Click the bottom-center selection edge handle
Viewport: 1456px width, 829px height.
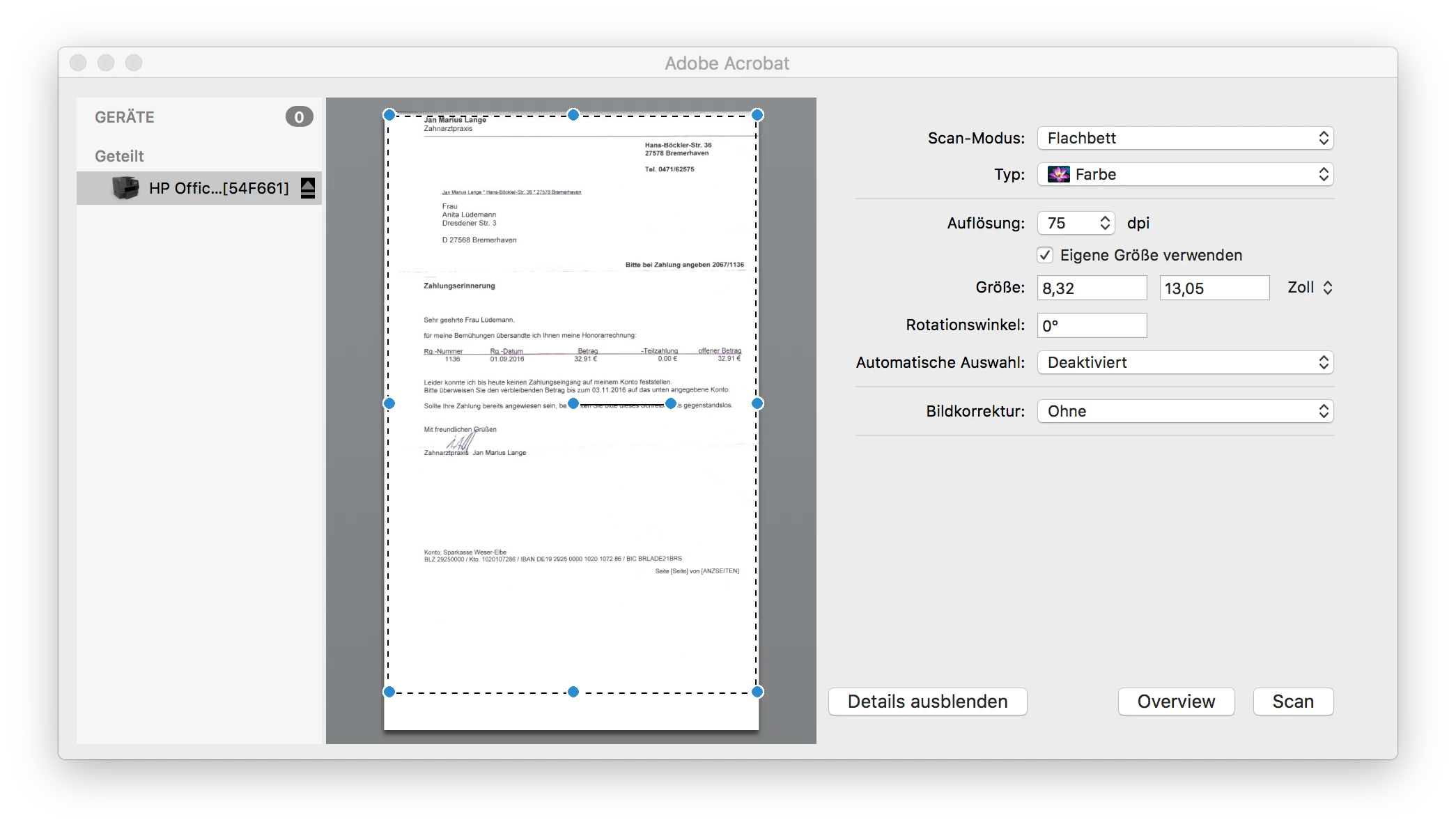point(573,692)
